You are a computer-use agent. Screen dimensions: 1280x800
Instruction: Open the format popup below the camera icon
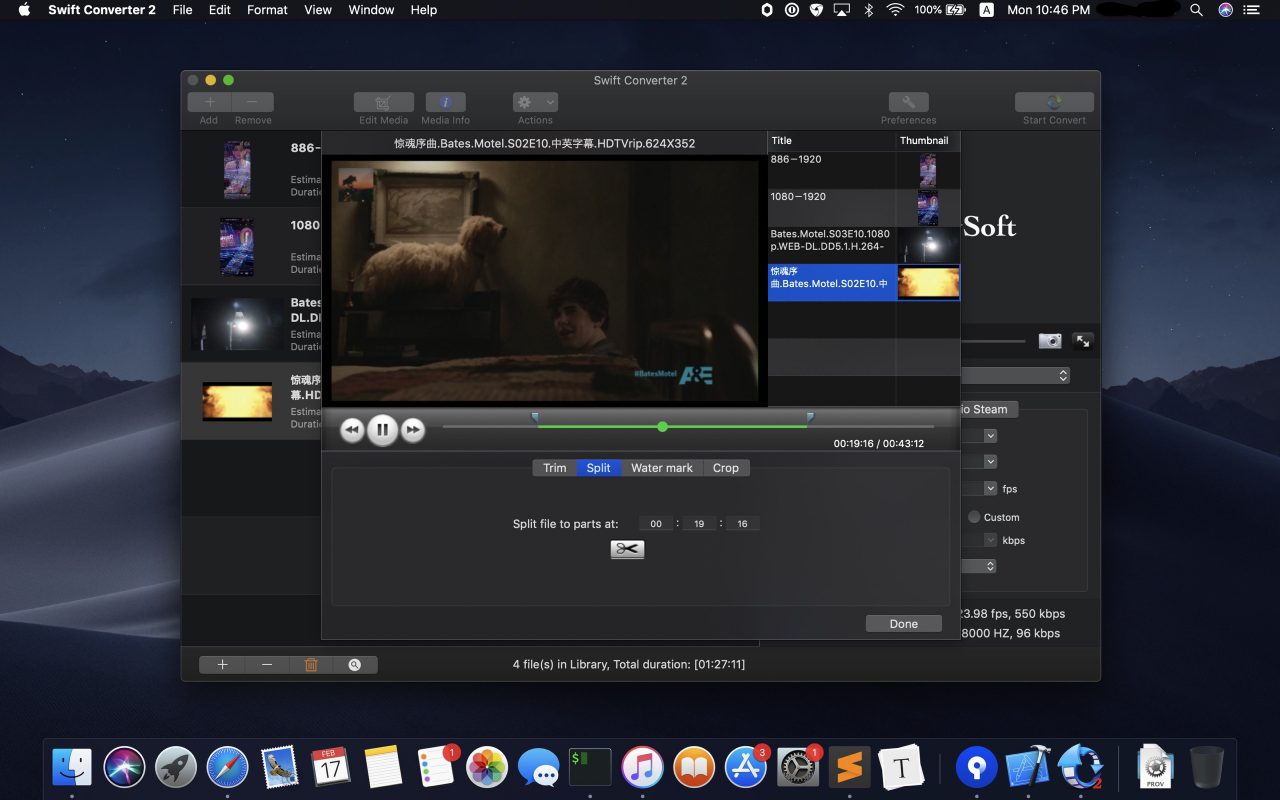tap(1016, 375)
